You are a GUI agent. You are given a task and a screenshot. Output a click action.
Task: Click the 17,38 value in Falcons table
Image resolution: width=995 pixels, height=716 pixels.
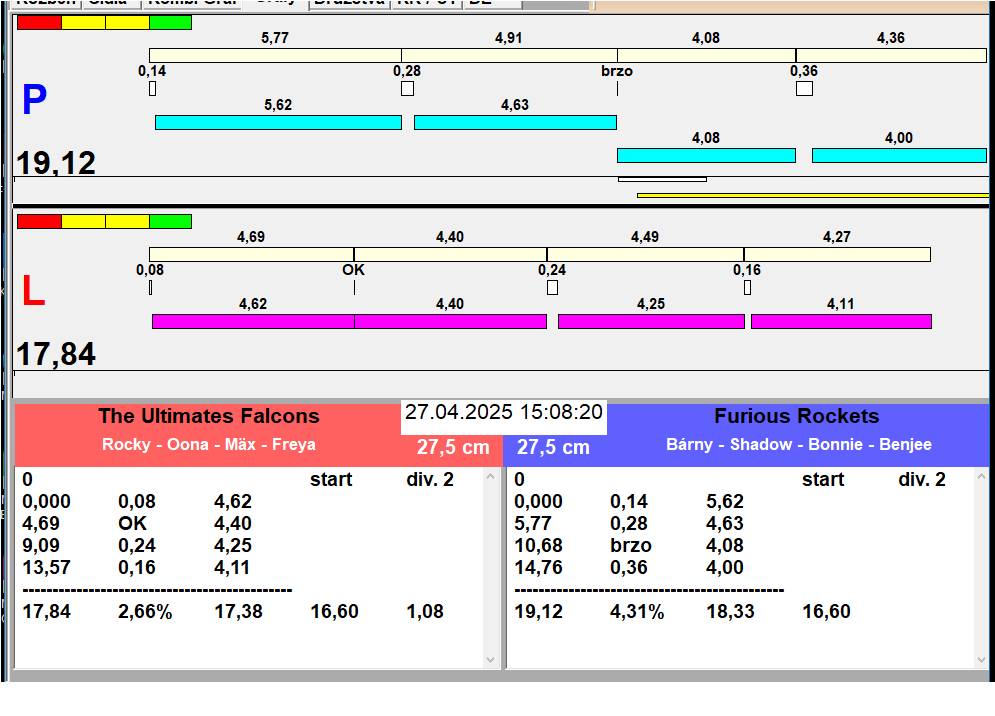[239, 612]
